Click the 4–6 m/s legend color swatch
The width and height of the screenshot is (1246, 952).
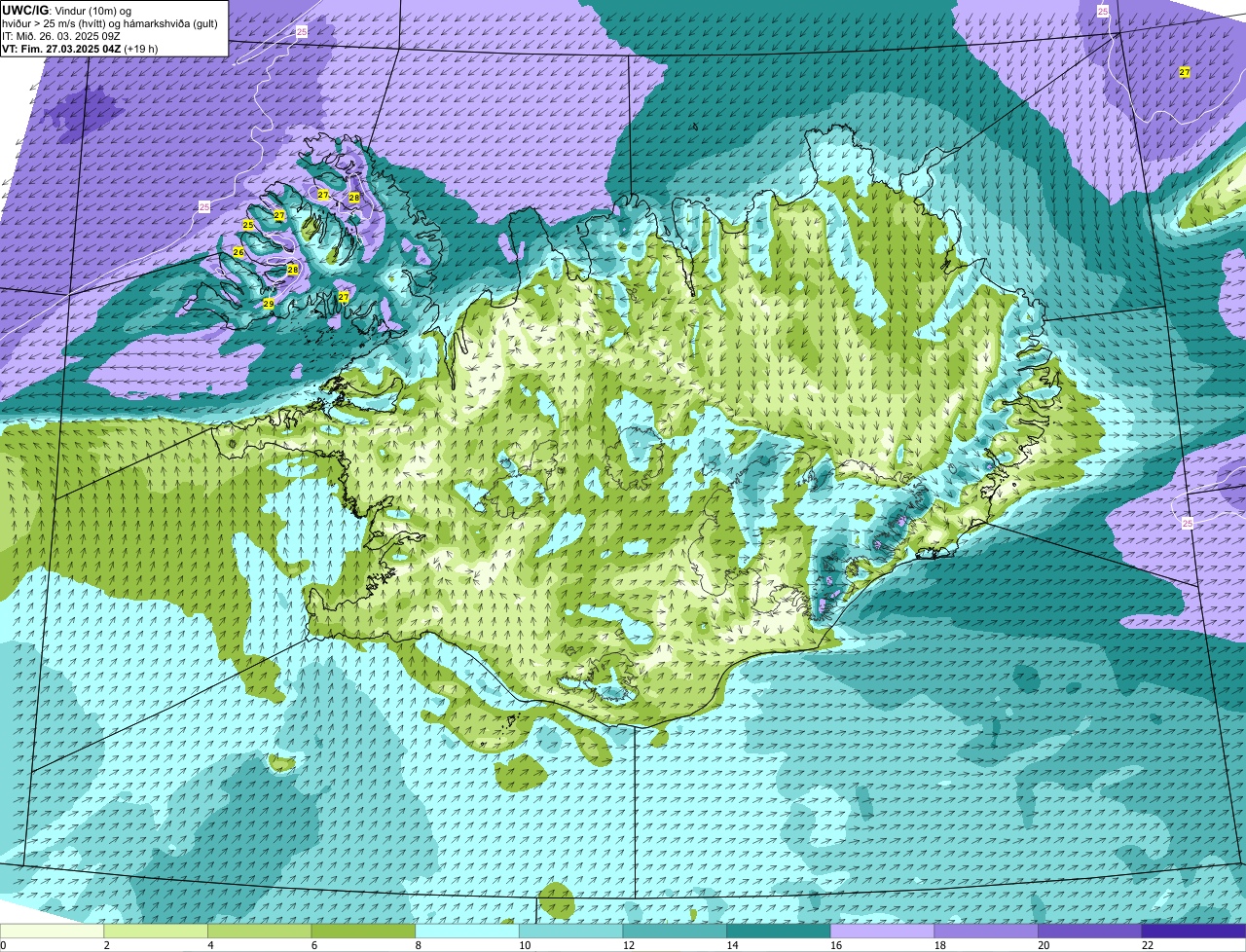(x=260, y=931)
